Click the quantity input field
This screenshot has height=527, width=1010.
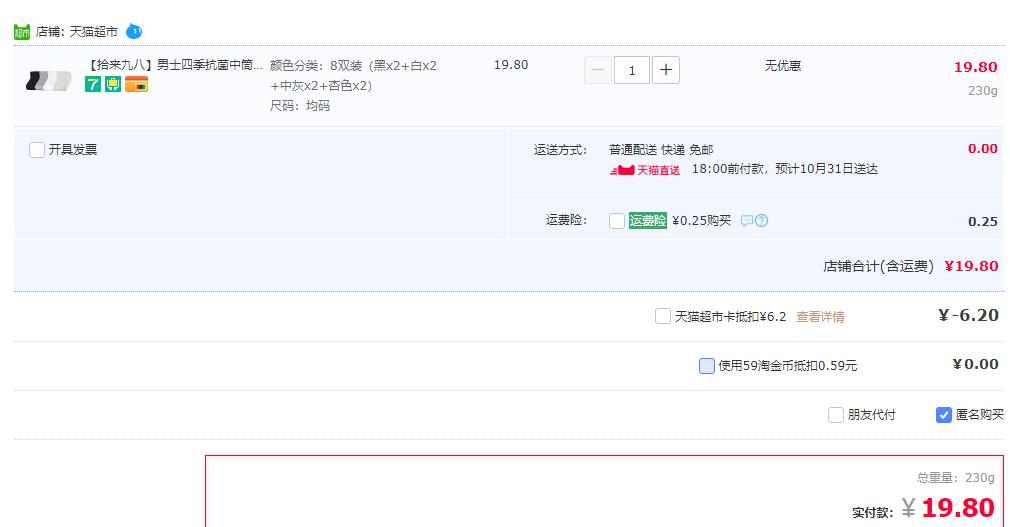[x=632, y=70]
